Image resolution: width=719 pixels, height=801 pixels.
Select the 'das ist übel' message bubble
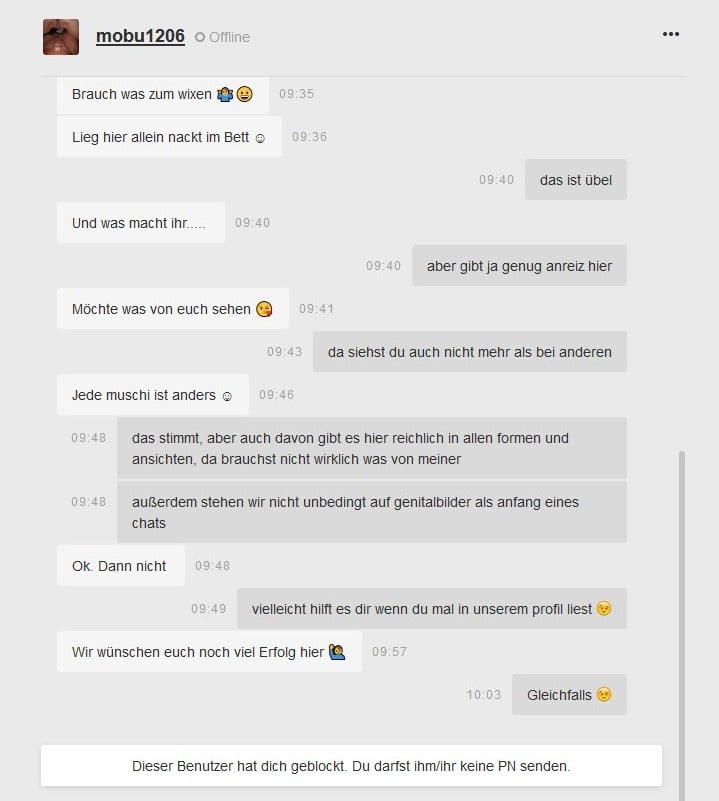point(575,180)
